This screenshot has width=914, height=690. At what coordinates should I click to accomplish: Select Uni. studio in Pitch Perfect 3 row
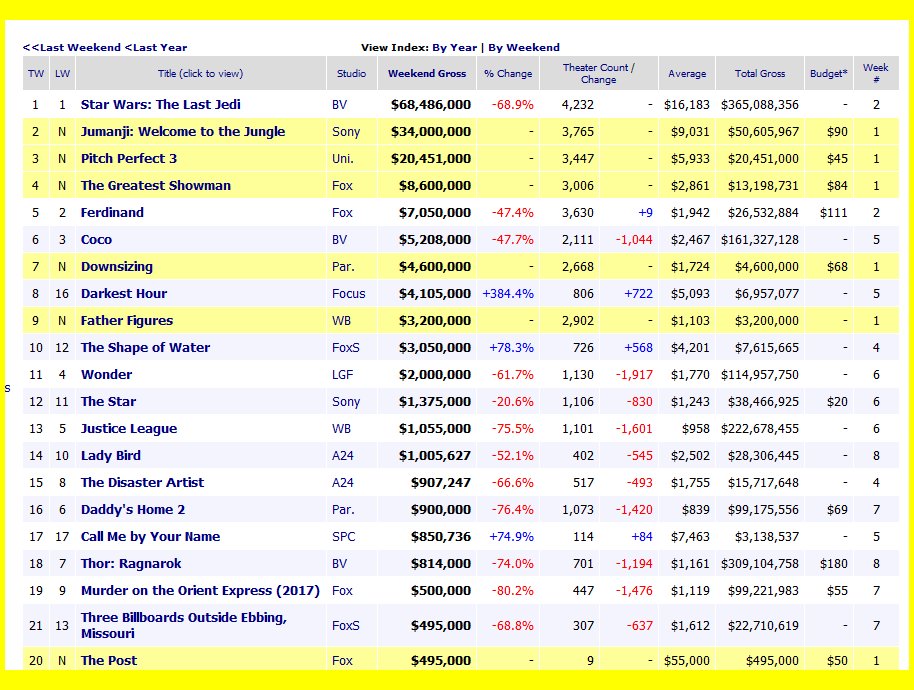(343, 159)
